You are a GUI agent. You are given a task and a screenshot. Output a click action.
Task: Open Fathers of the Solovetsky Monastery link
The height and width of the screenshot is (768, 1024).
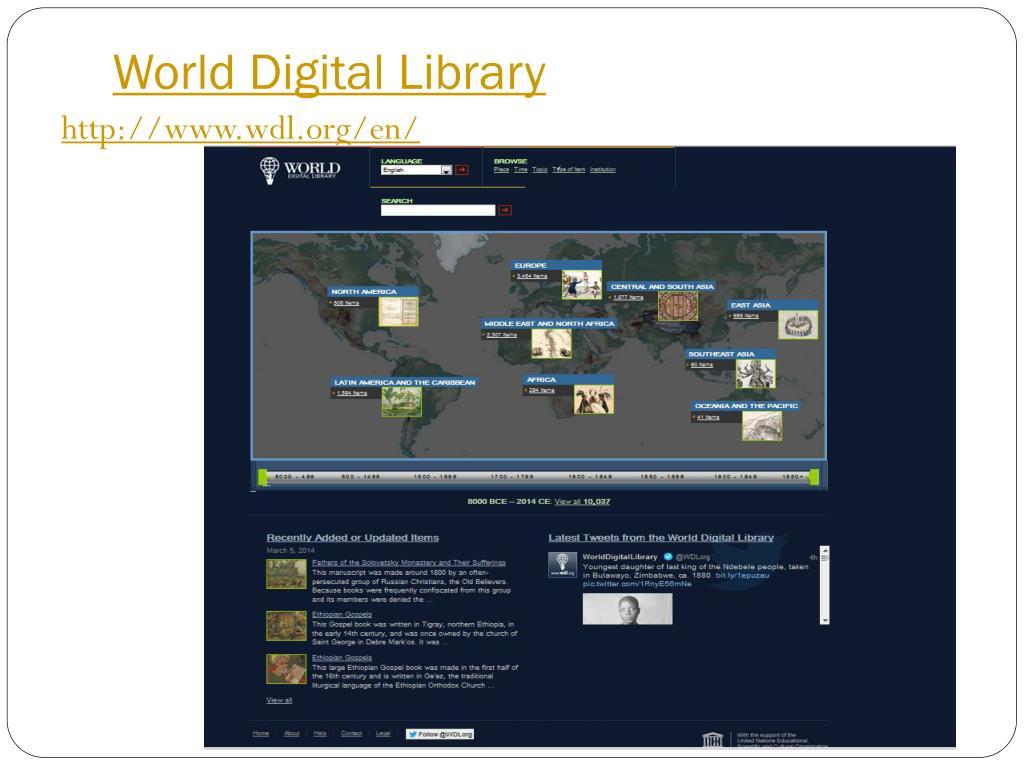point(409,562)
